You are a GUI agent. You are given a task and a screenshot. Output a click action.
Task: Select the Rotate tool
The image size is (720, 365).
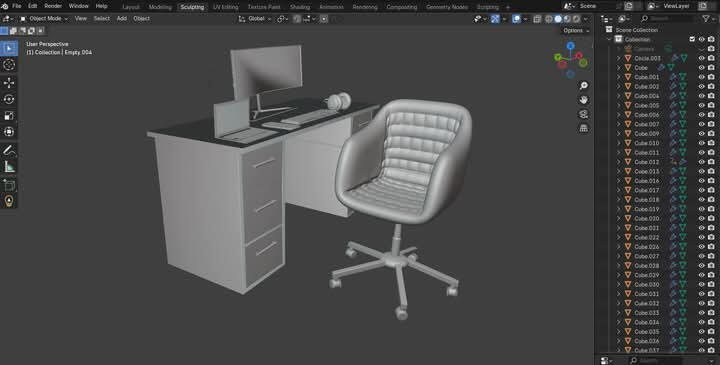pyautogui.click(x=9, y=99)
